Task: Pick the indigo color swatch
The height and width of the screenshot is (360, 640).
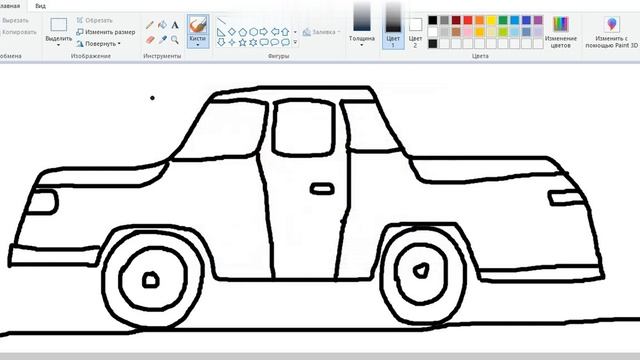Action: point(527,20)
